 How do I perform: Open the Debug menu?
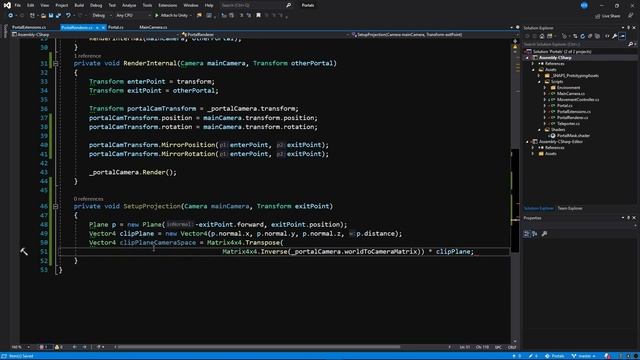coord(96,5)
